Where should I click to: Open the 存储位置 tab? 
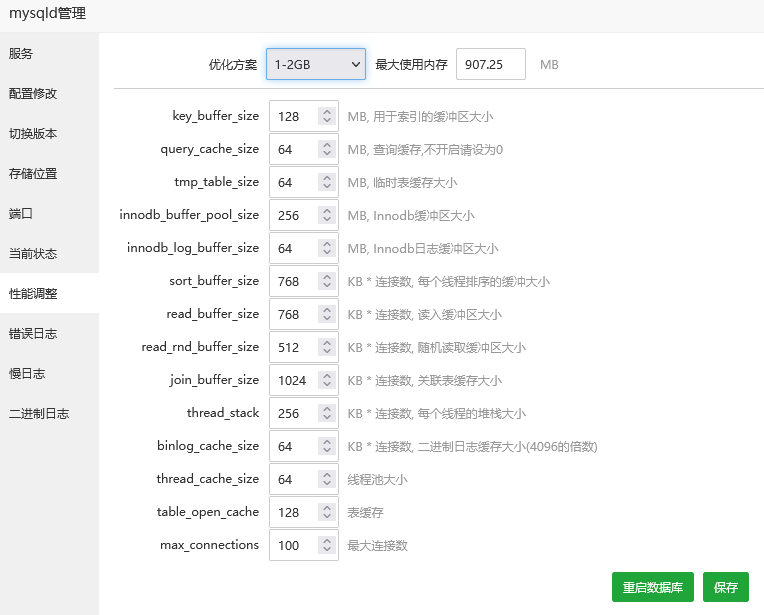point(49,173)
